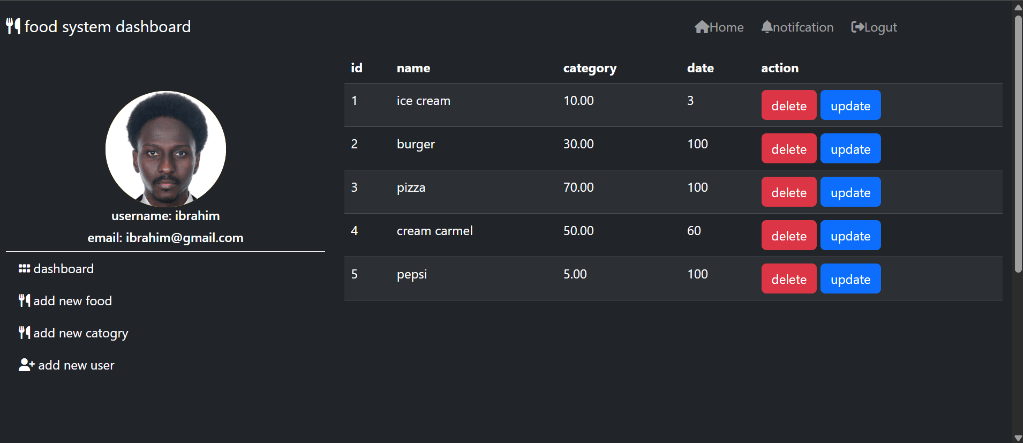Viewport: 1023px width, 443px height.
Task: Click utensils icon next to add new food
Action: pyautogui.click(x=25, y=301)
